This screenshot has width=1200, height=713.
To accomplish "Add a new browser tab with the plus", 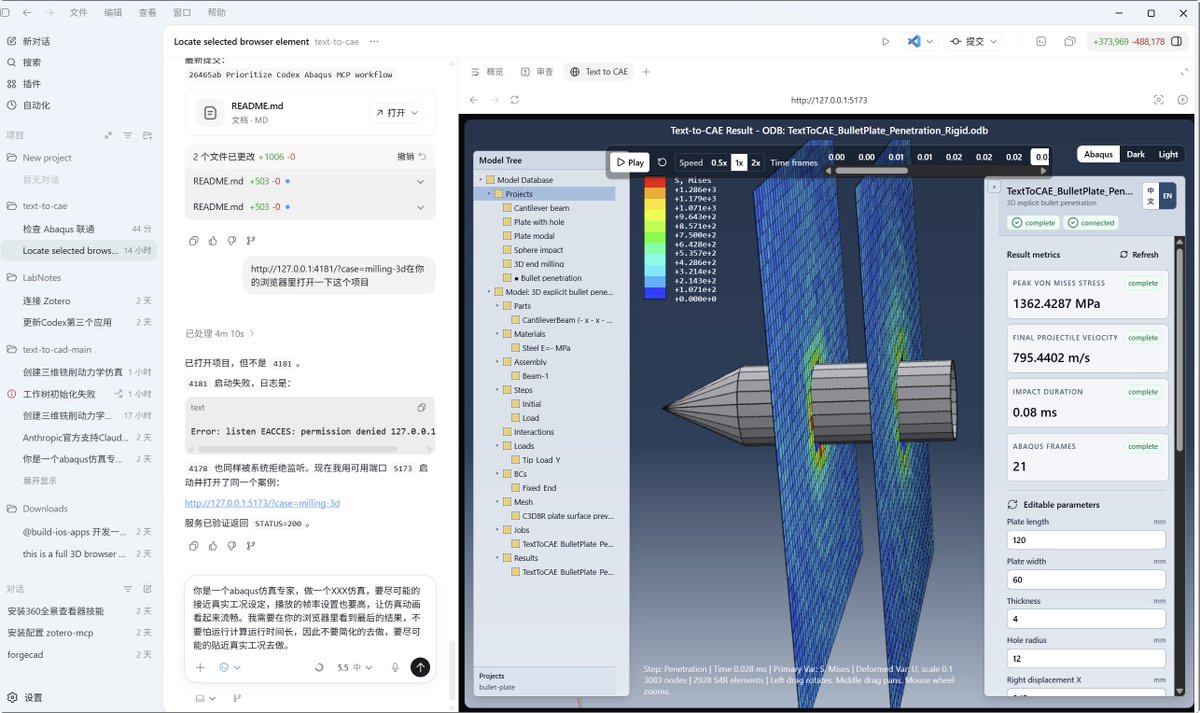I will (646, 72).
